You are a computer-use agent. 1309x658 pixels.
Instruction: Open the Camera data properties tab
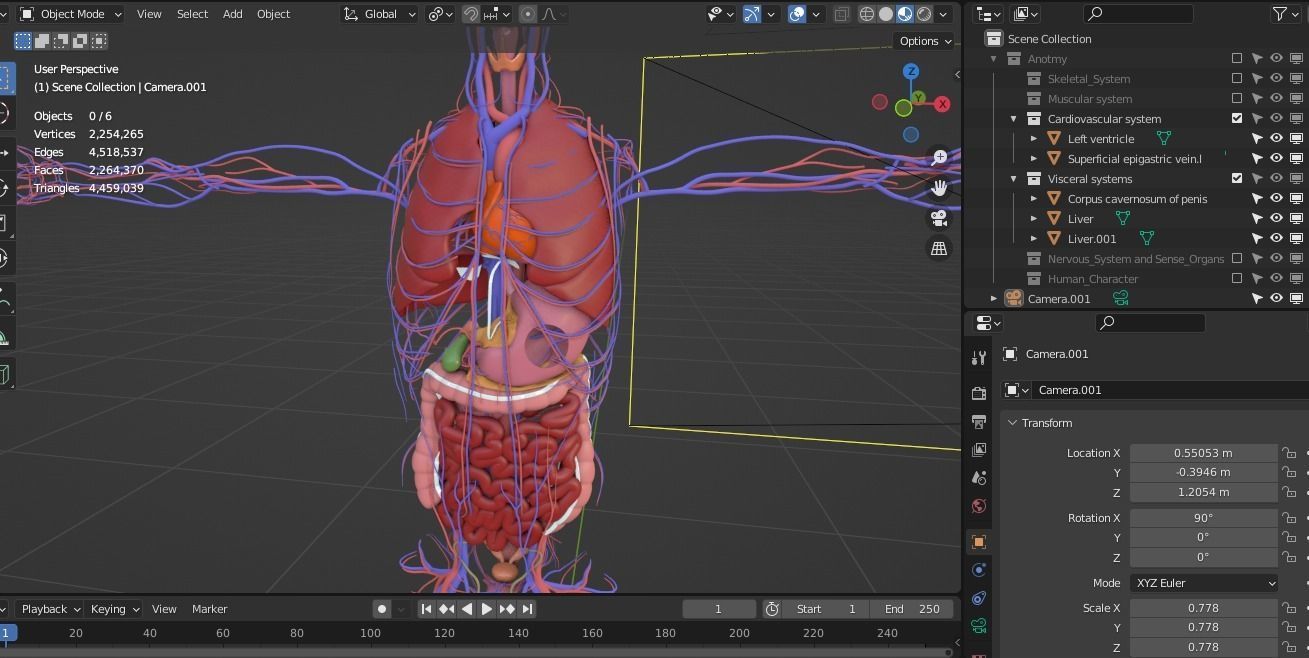click(979, 626)
